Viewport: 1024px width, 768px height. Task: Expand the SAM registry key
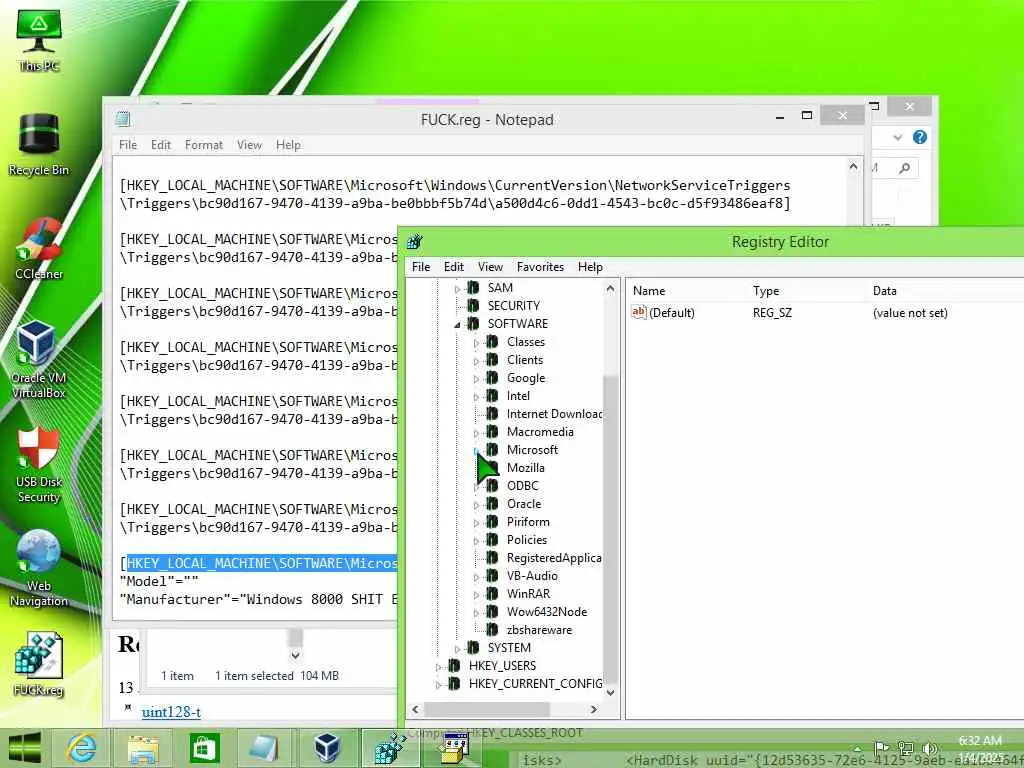click(457, 289)
